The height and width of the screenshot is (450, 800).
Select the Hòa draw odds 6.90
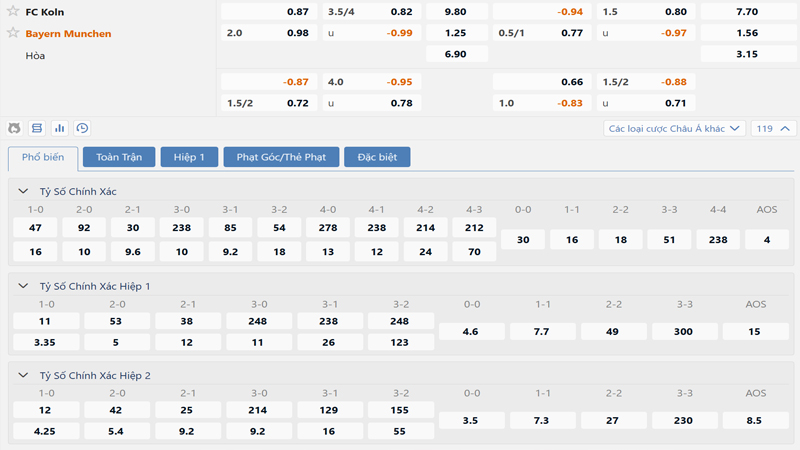pos(456,54)
